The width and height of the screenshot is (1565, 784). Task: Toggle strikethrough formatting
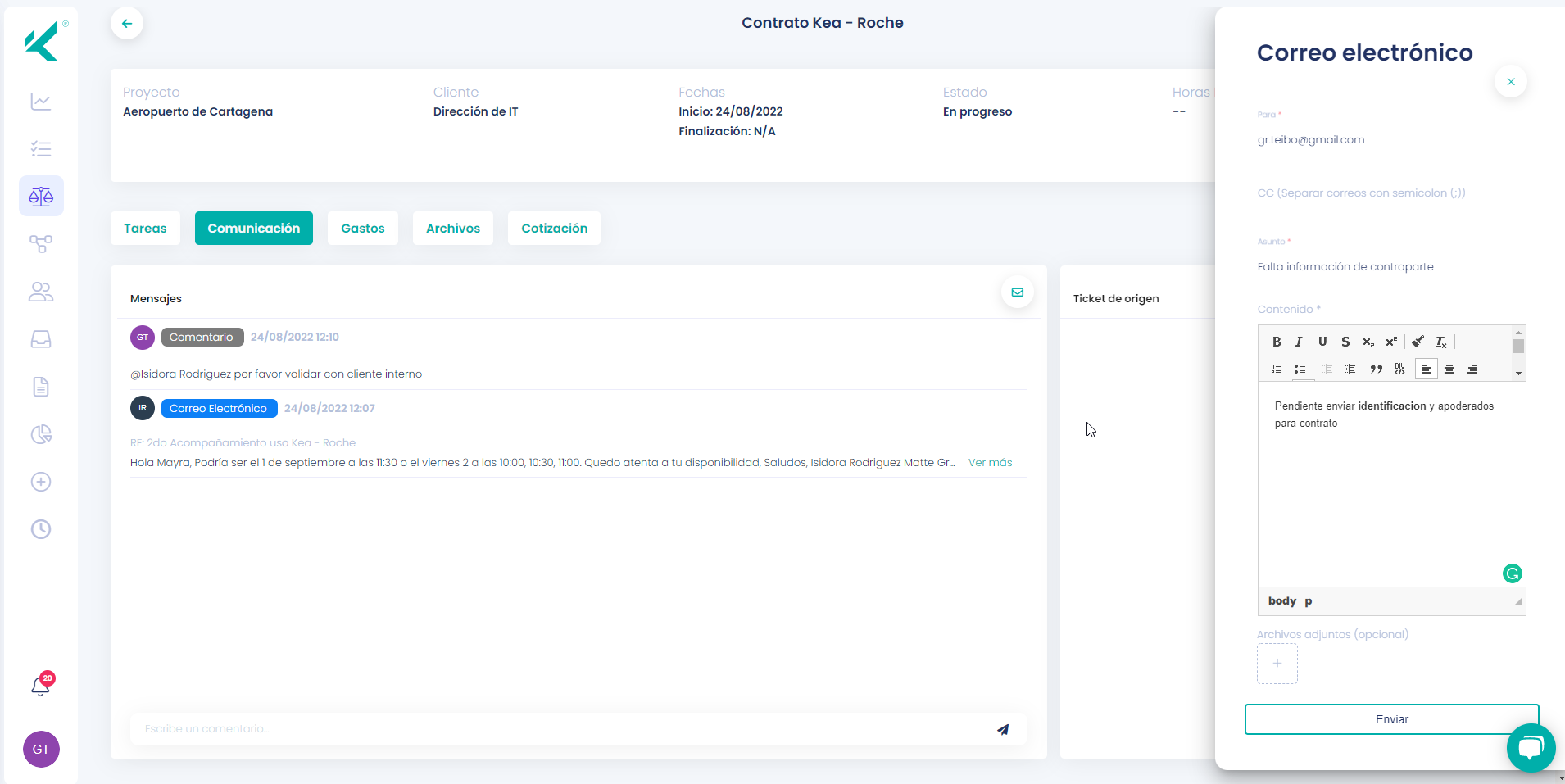tap(1347, 342)
